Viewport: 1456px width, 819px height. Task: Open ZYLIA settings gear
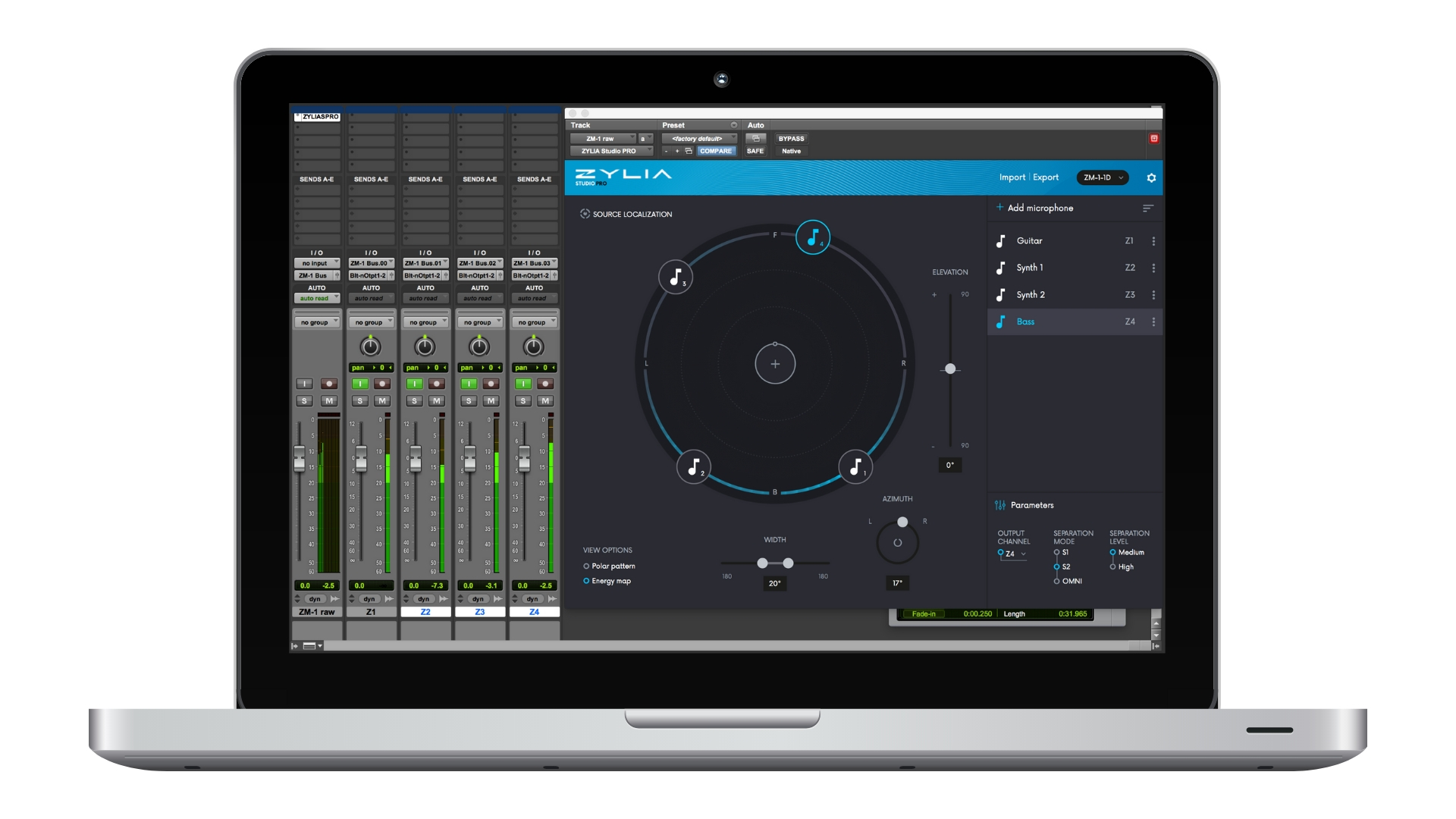pos(1151,177)
